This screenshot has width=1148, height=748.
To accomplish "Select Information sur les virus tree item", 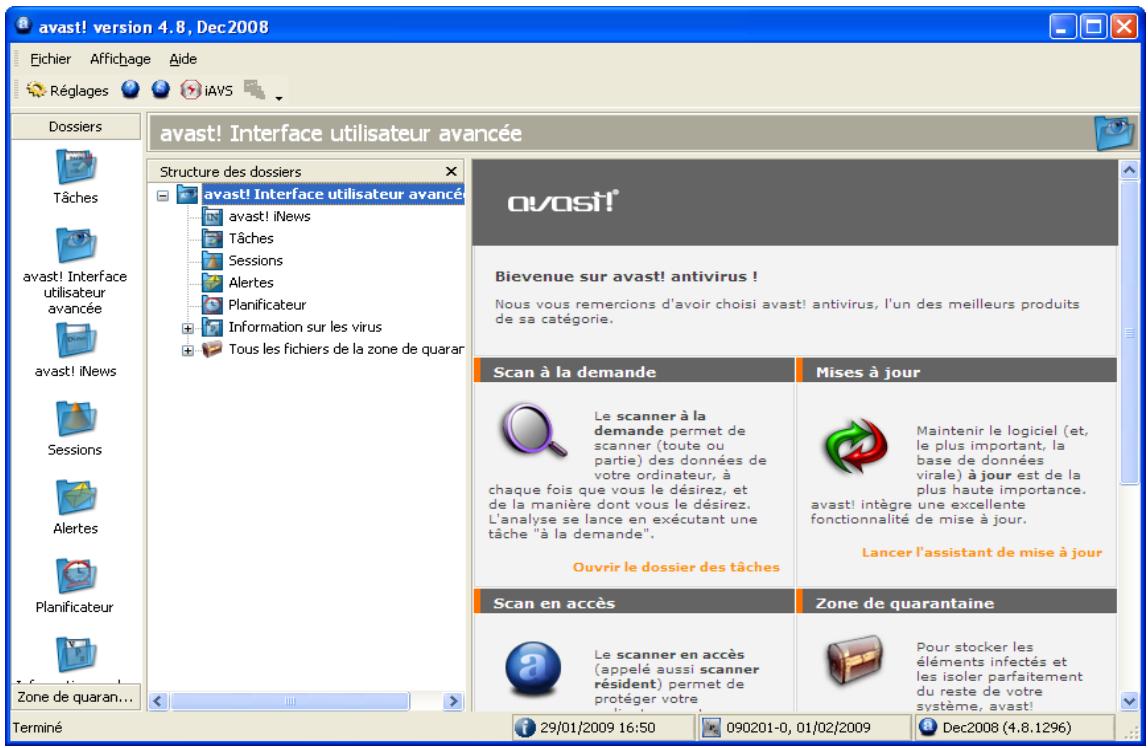I will pos(305,327).
